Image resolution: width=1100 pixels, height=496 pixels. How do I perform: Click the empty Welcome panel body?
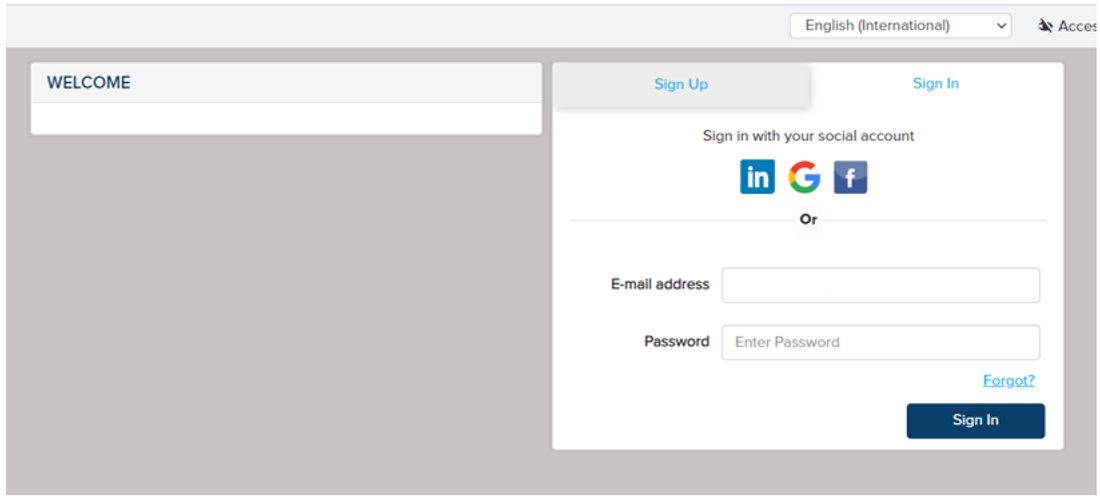click(286, 118)
